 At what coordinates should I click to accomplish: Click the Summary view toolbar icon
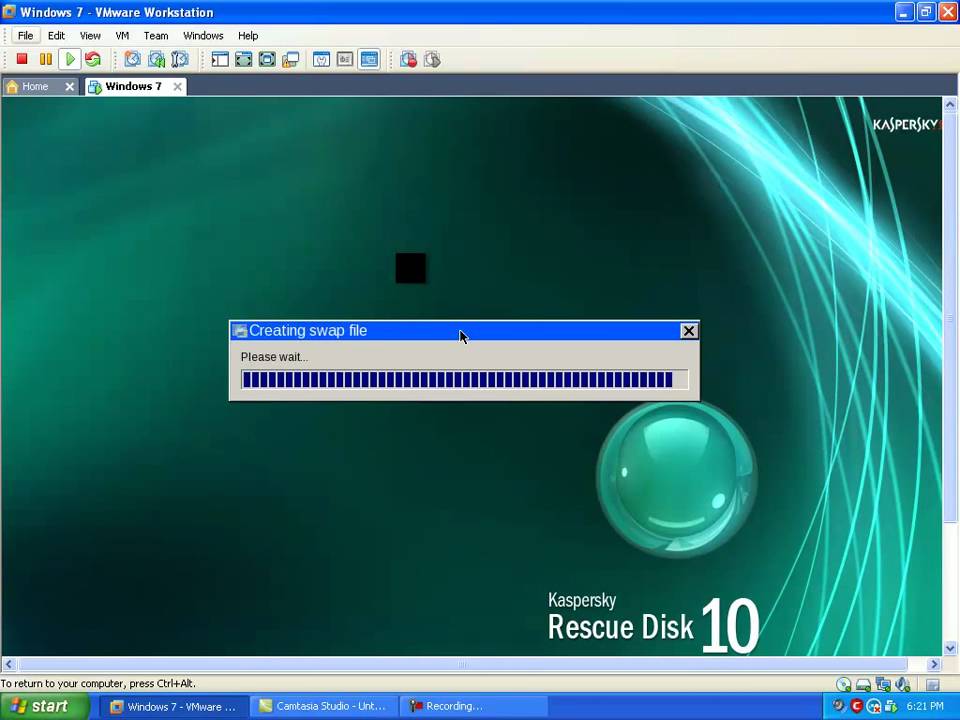tap(321, 59)
